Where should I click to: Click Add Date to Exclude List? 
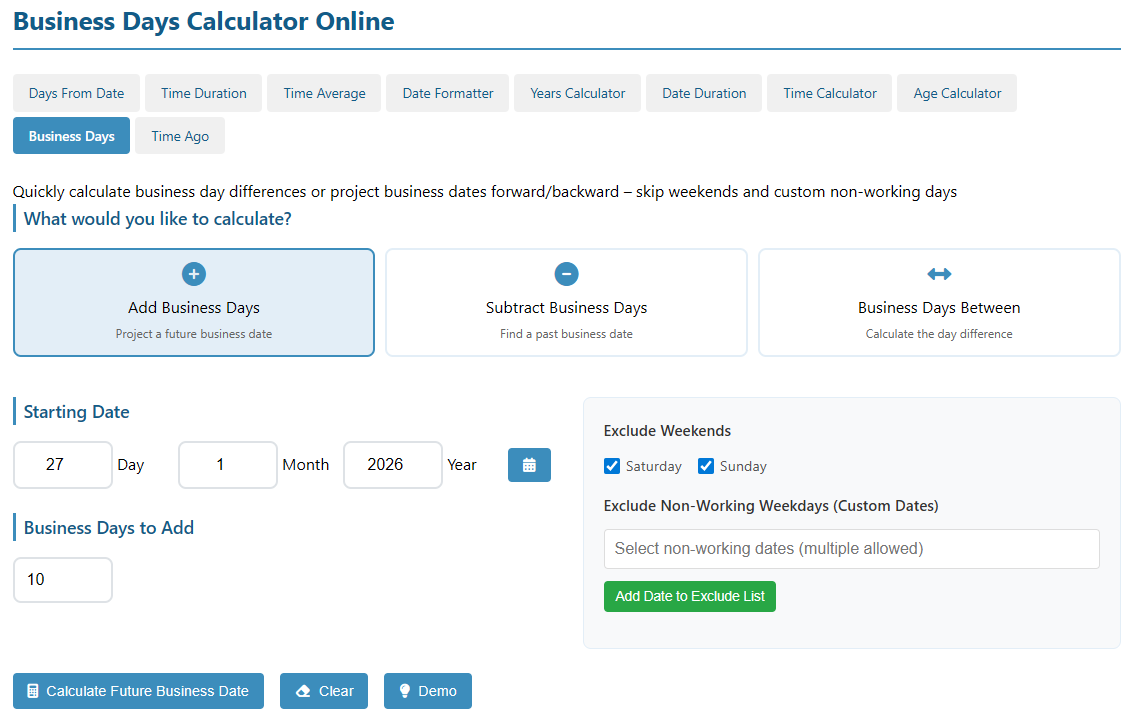click(x=690, y=596)
